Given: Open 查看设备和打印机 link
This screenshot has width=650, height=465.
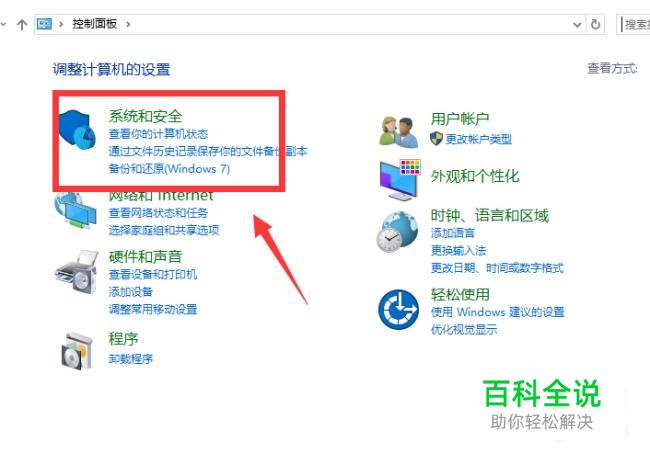Looking at the screenshot, I should tap(153, 274).
